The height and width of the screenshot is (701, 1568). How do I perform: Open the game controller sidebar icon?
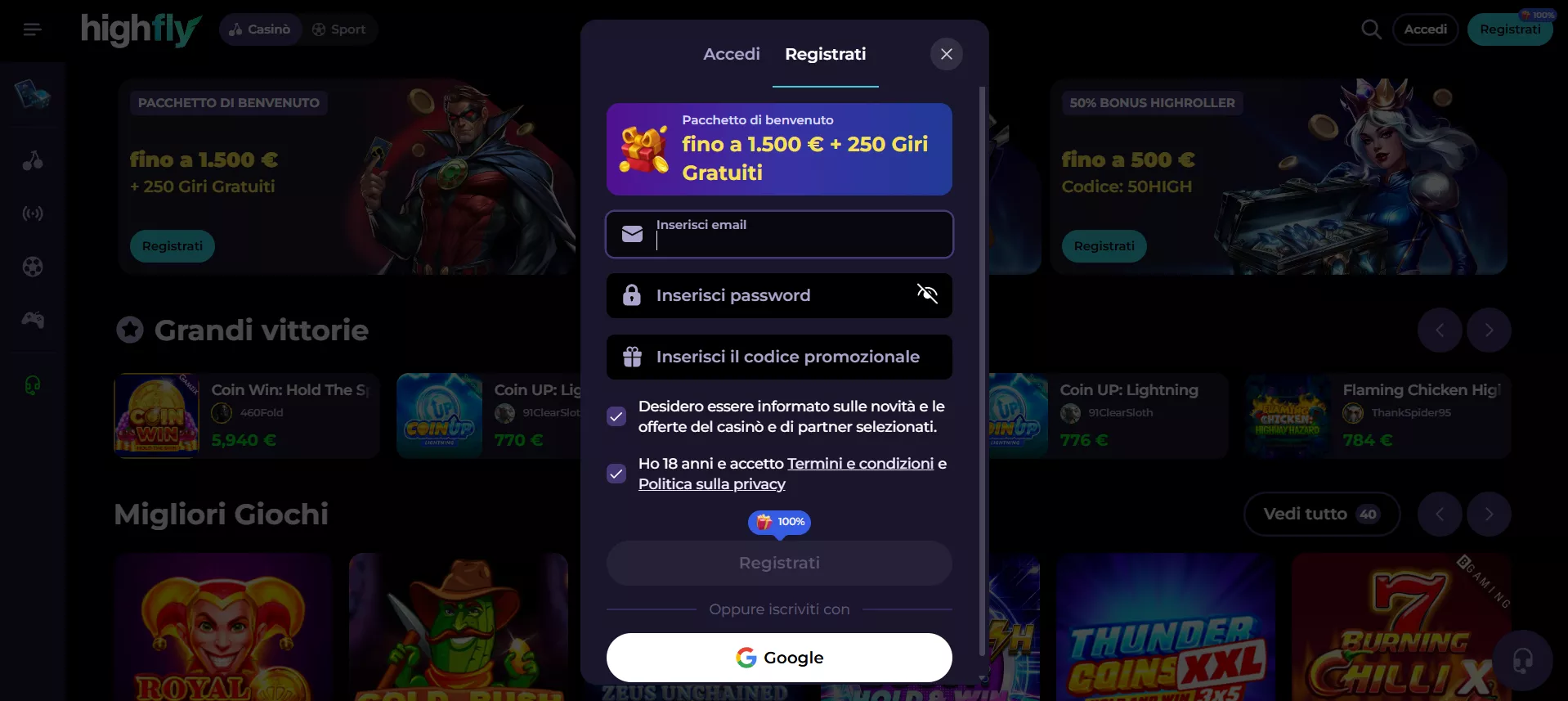point(33,320)
